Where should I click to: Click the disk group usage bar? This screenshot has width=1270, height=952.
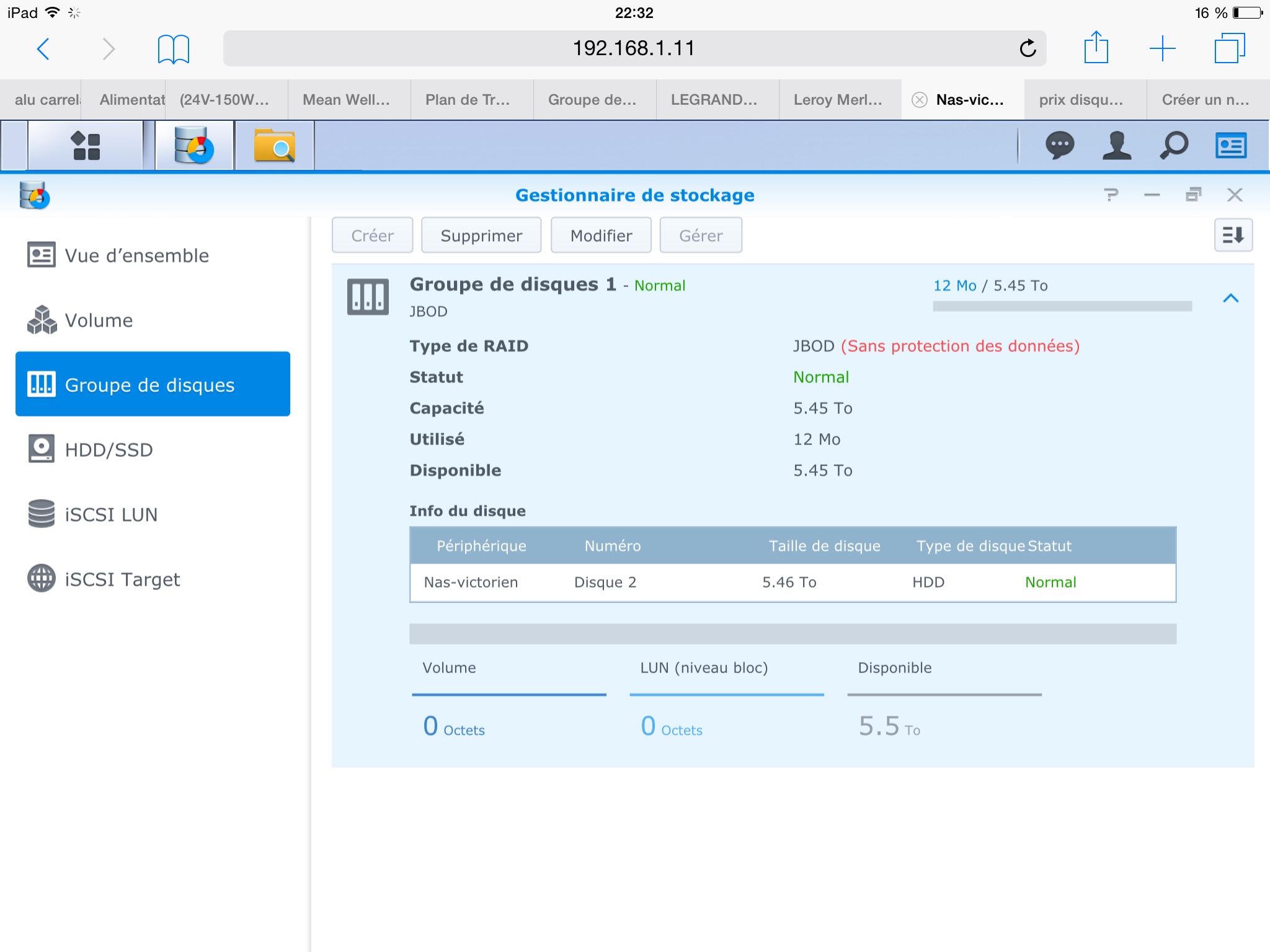click(1062, 306)
